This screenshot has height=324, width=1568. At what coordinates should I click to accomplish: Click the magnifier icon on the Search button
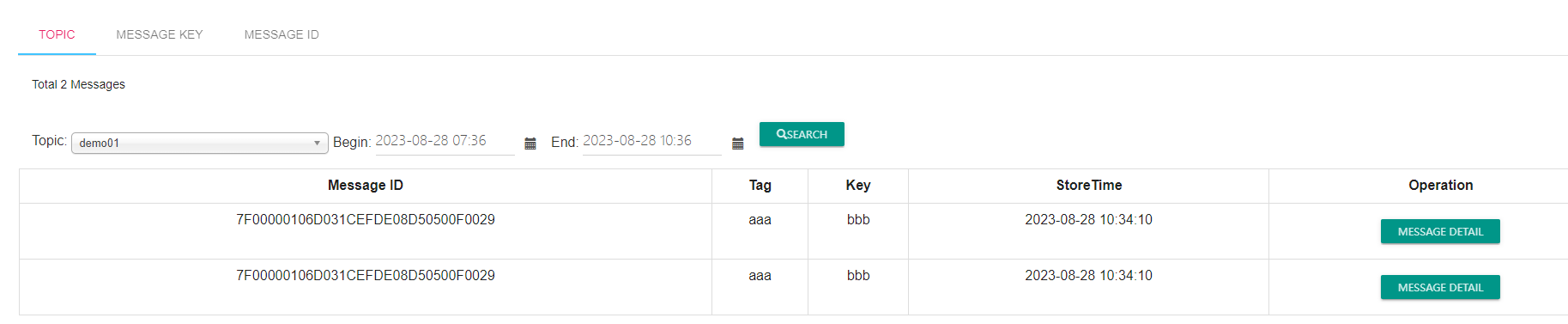coord(781,134)
